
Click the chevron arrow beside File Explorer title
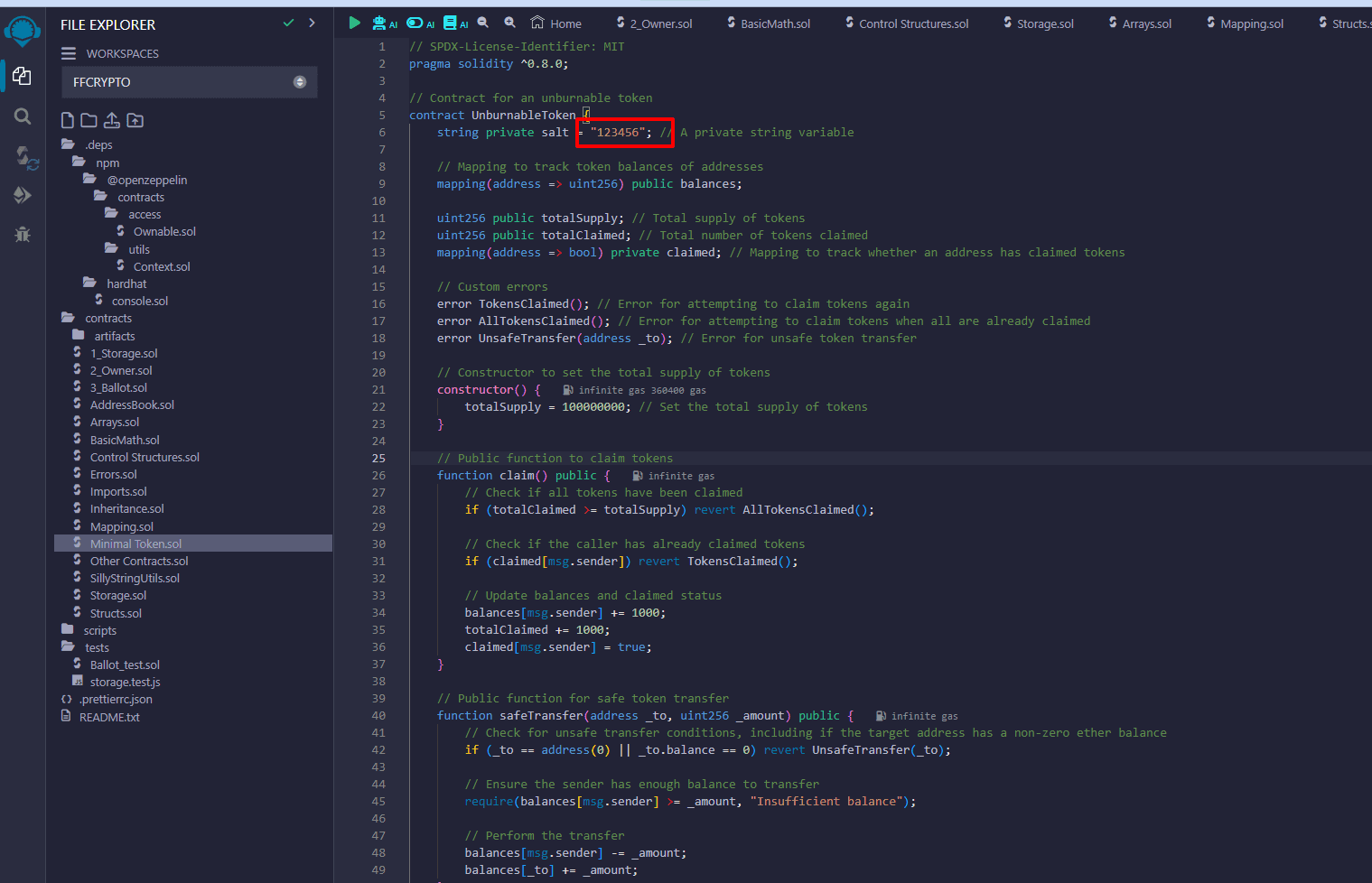pos(312,23)
